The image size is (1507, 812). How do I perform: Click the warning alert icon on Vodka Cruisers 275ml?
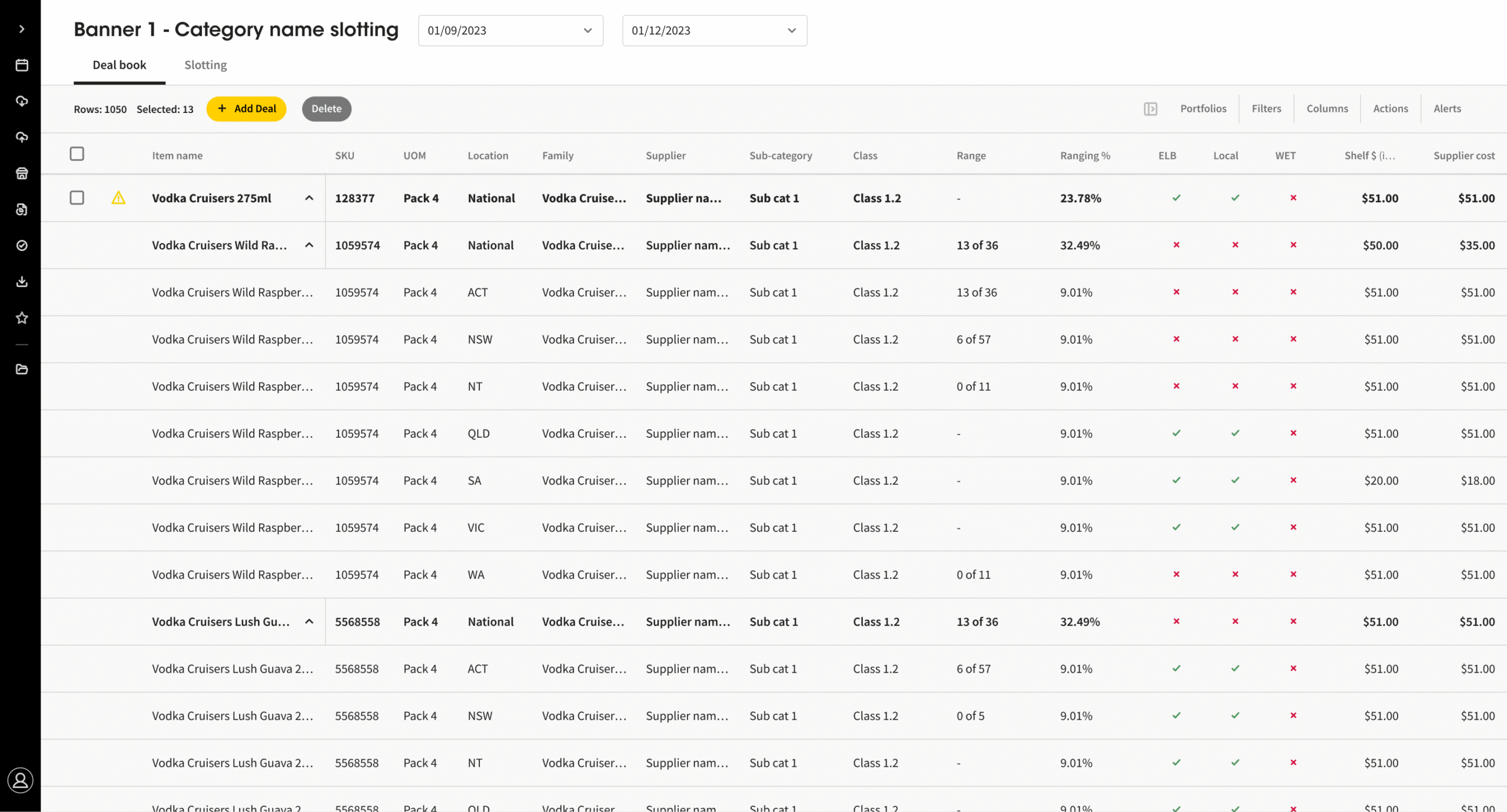click(118, 198)
